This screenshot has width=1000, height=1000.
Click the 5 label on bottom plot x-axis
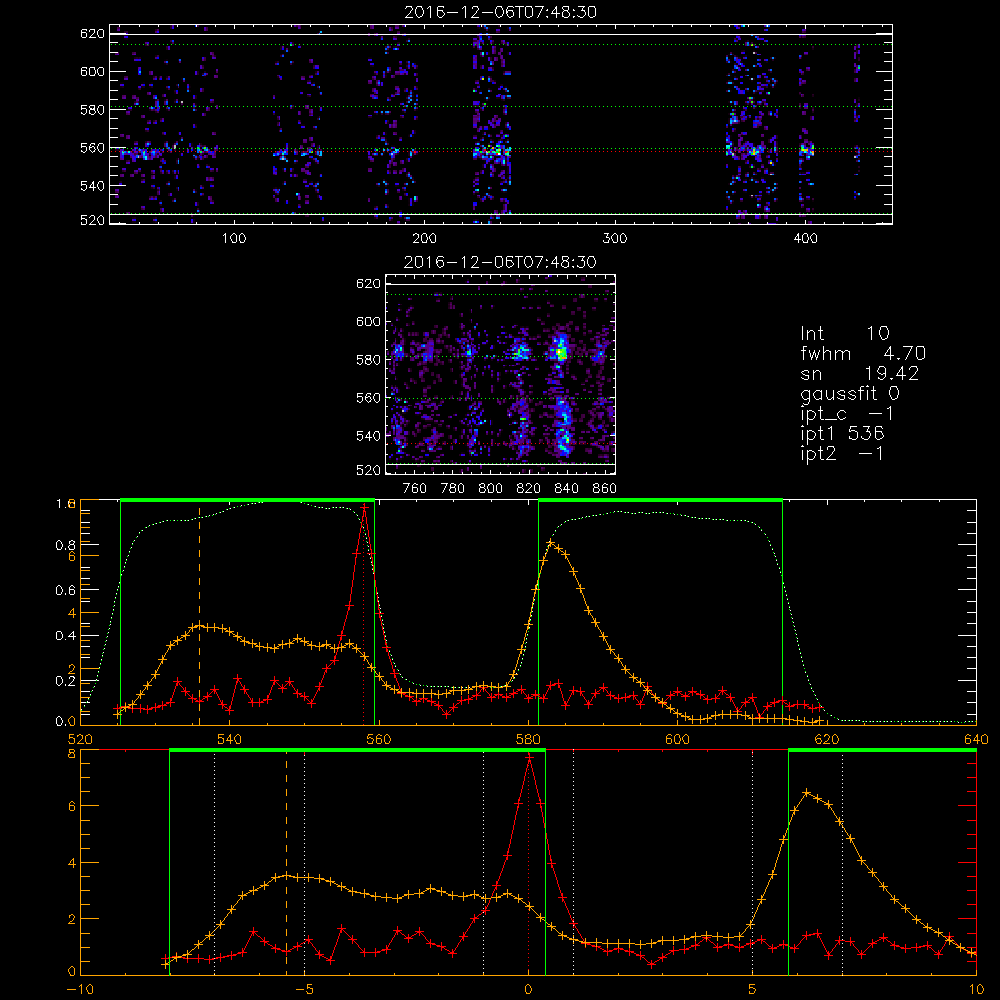[x=753, y=989]
